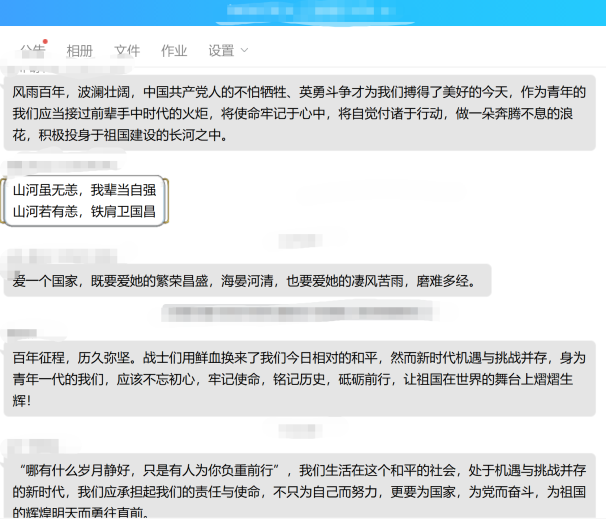Image resolution: width=606 pixels, height=519 pixels.
Task: Click the message starting with 百年征程
Action: [x=300, y=378]
